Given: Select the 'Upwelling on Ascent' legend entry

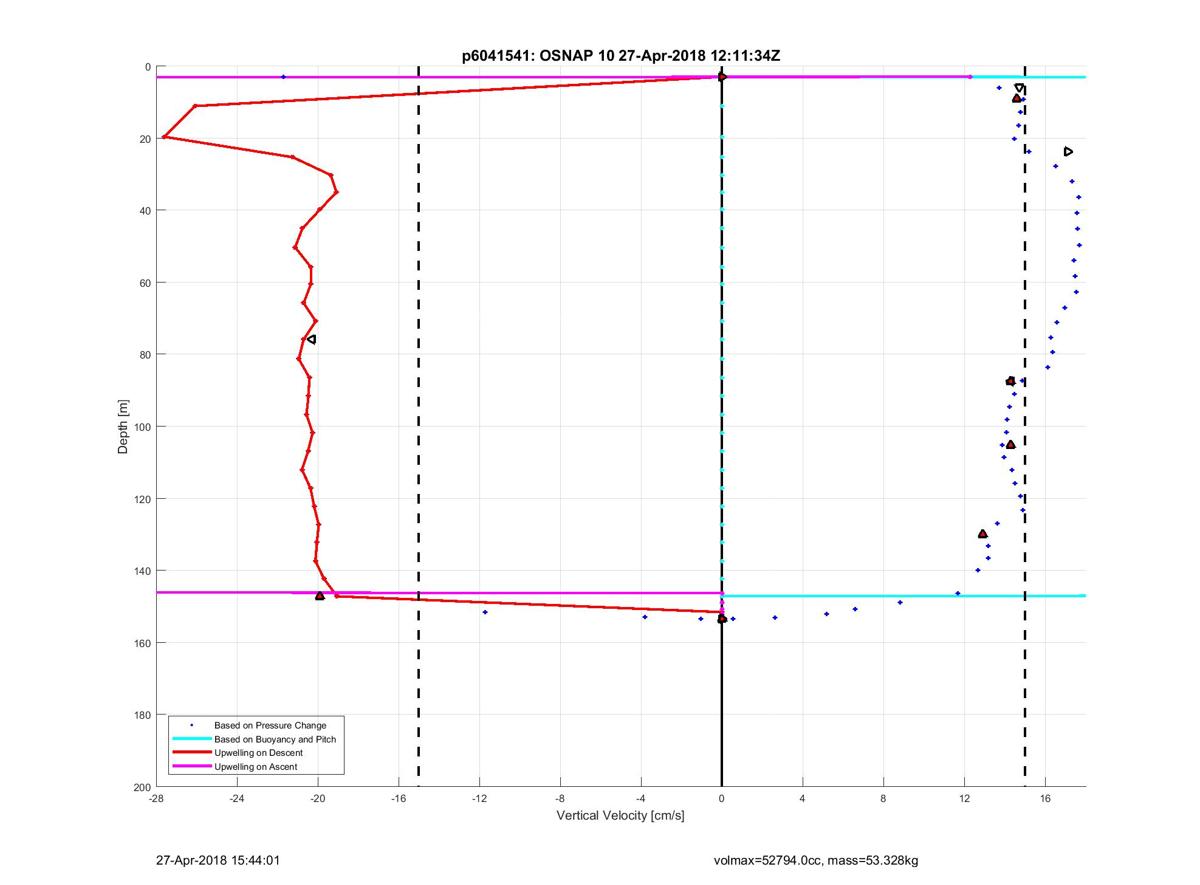Looking at the screenshot, I should tap(256, 767).
